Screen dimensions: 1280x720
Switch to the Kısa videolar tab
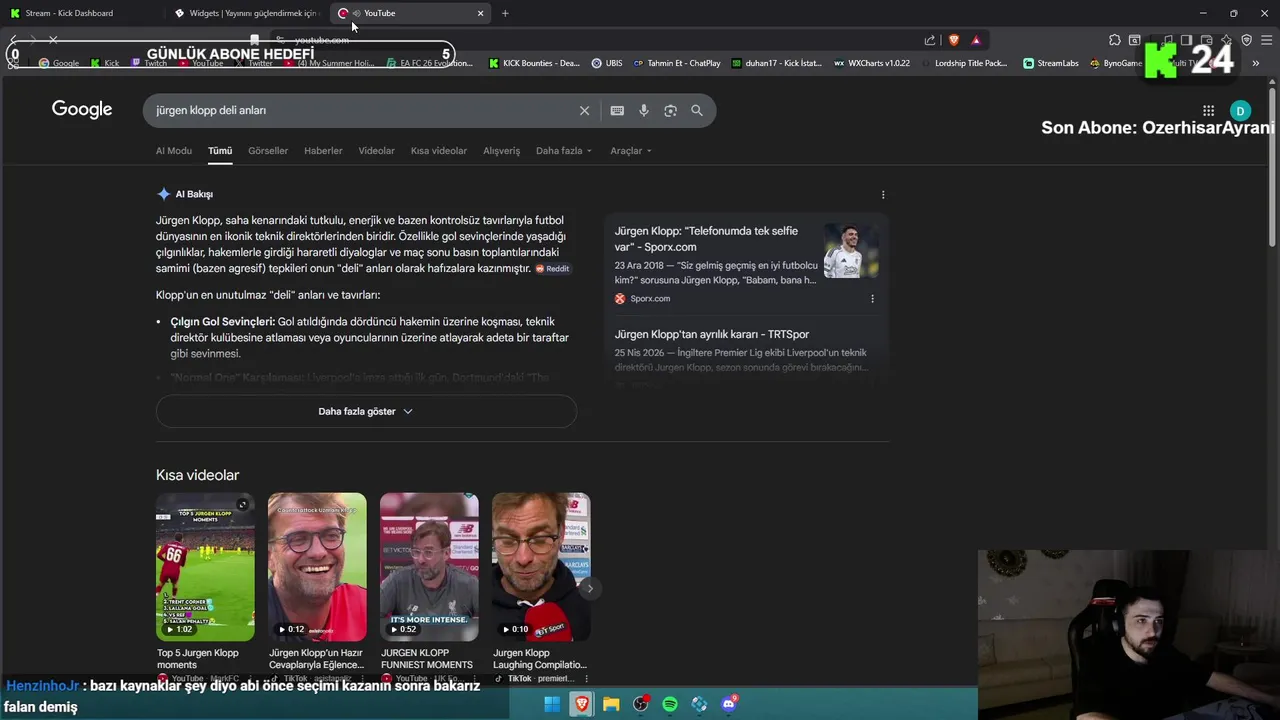[439, 151]
